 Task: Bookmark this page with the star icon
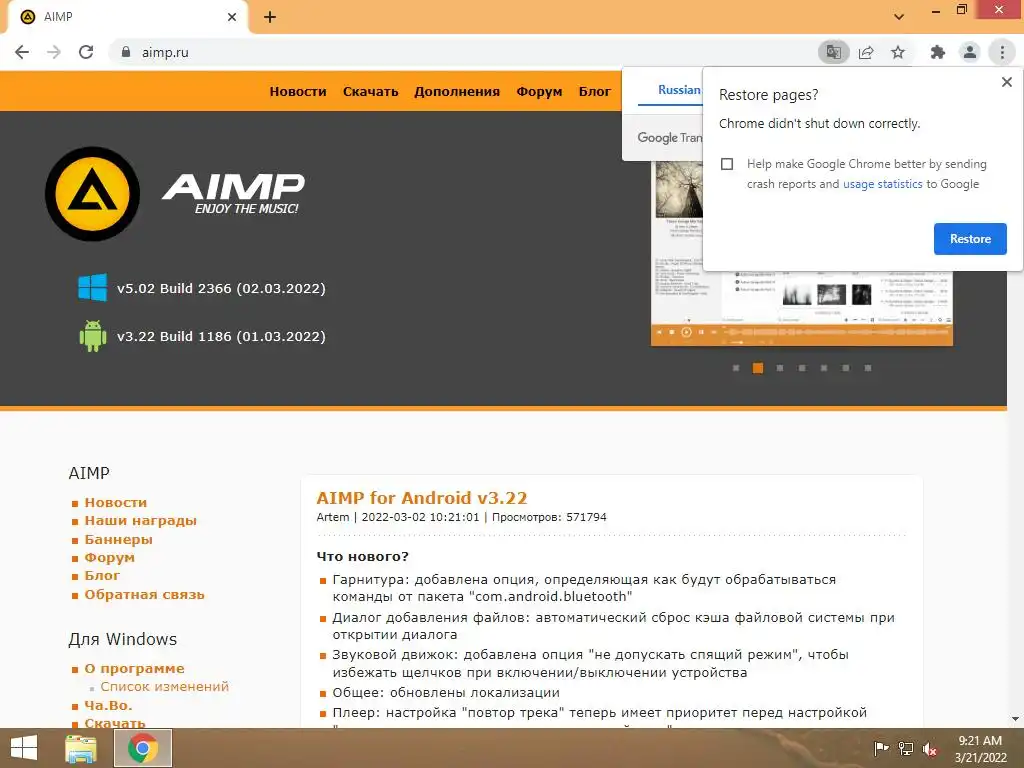[898, 52]
